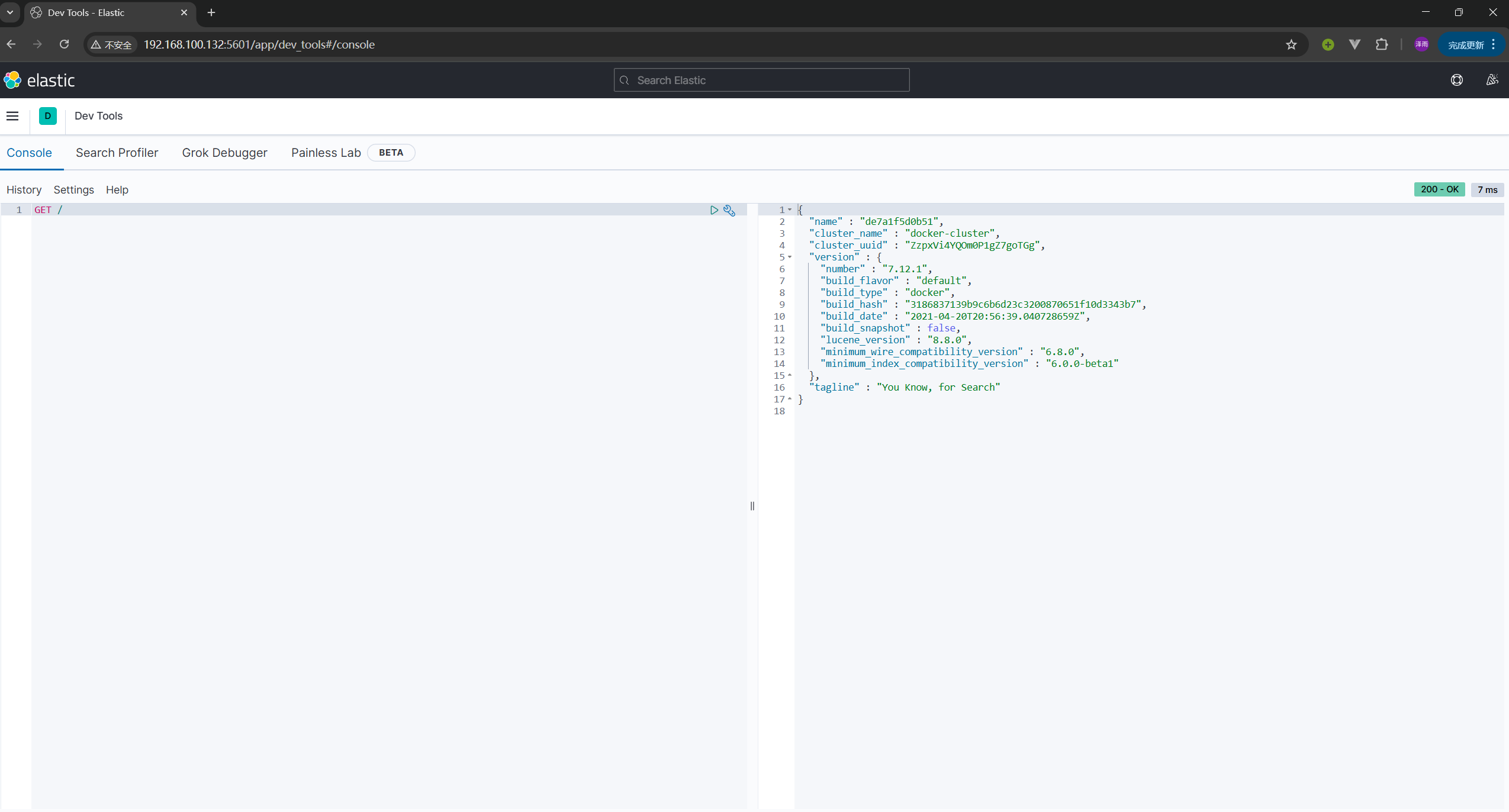
Task: Open the browser extensions puzzle icon
Action: coord(1382,44)
